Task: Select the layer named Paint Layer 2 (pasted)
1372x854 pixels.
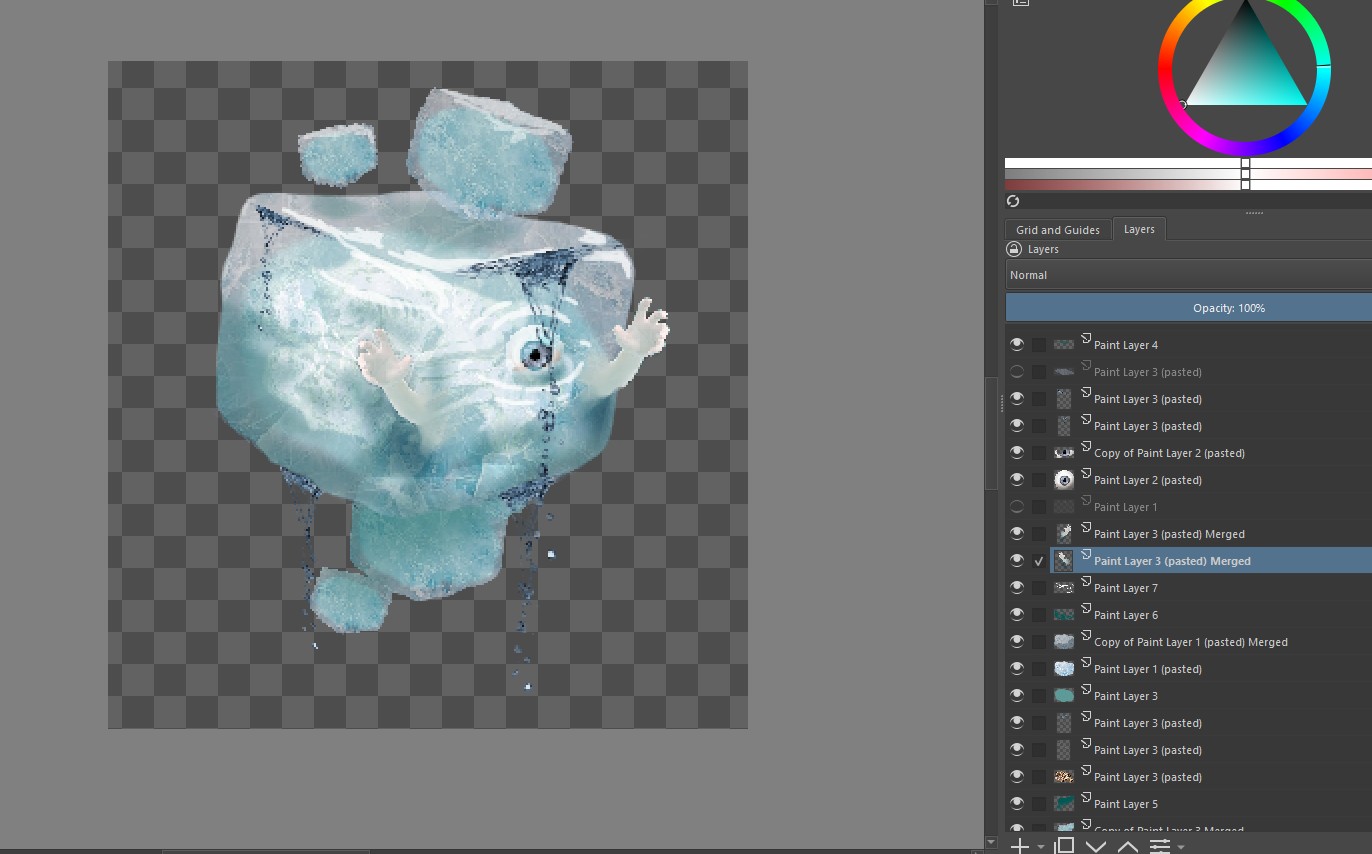Action: pos(1148,480)
